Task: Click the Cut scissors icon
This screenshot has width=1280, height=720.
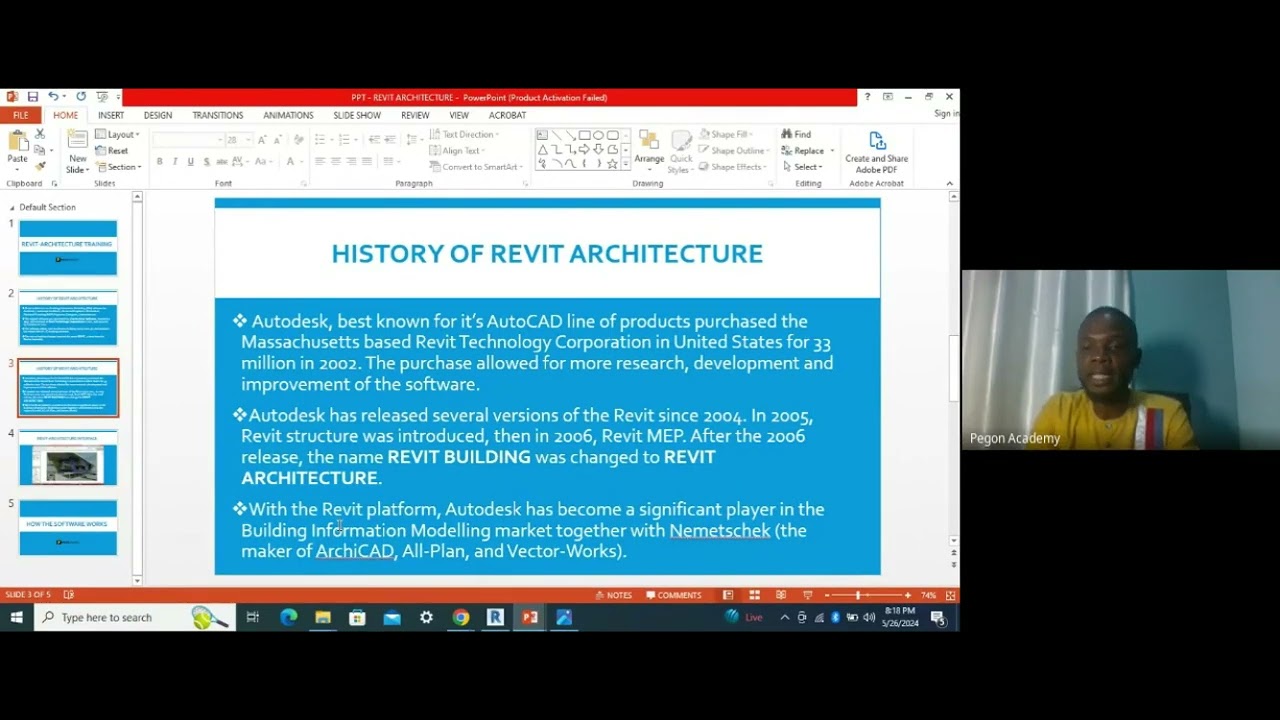Action: pos(40,133)
